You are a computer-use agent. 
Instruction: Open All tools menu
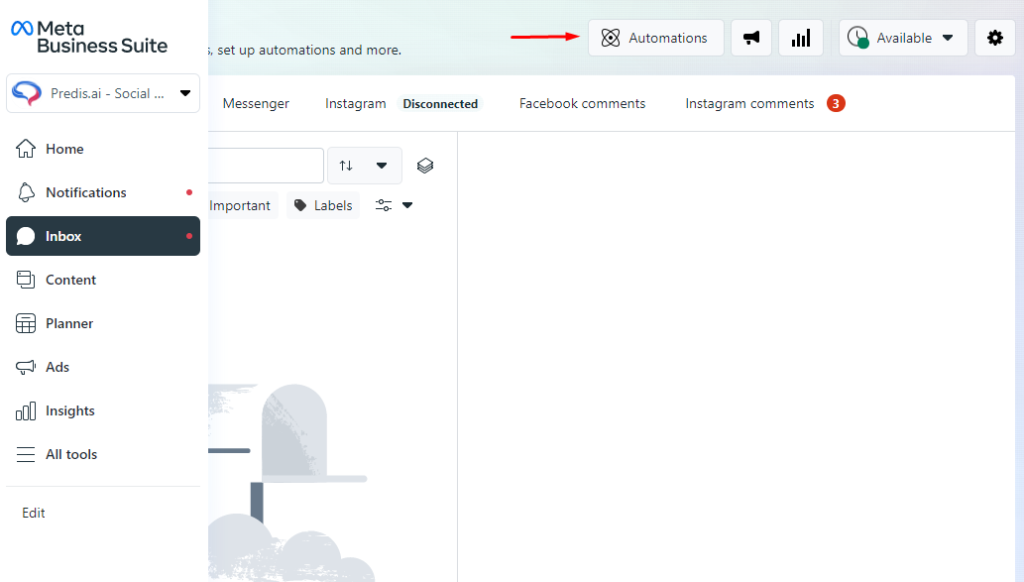click(103, 454)
